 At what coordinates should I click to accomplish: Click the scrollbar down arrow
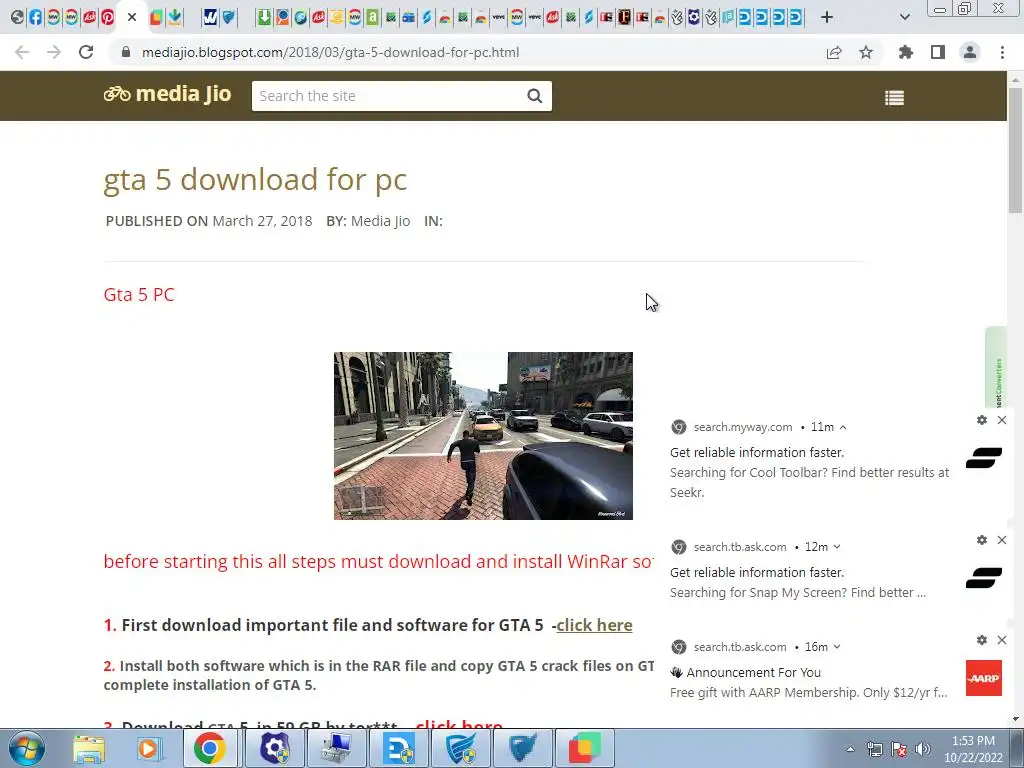(1015, 720)
